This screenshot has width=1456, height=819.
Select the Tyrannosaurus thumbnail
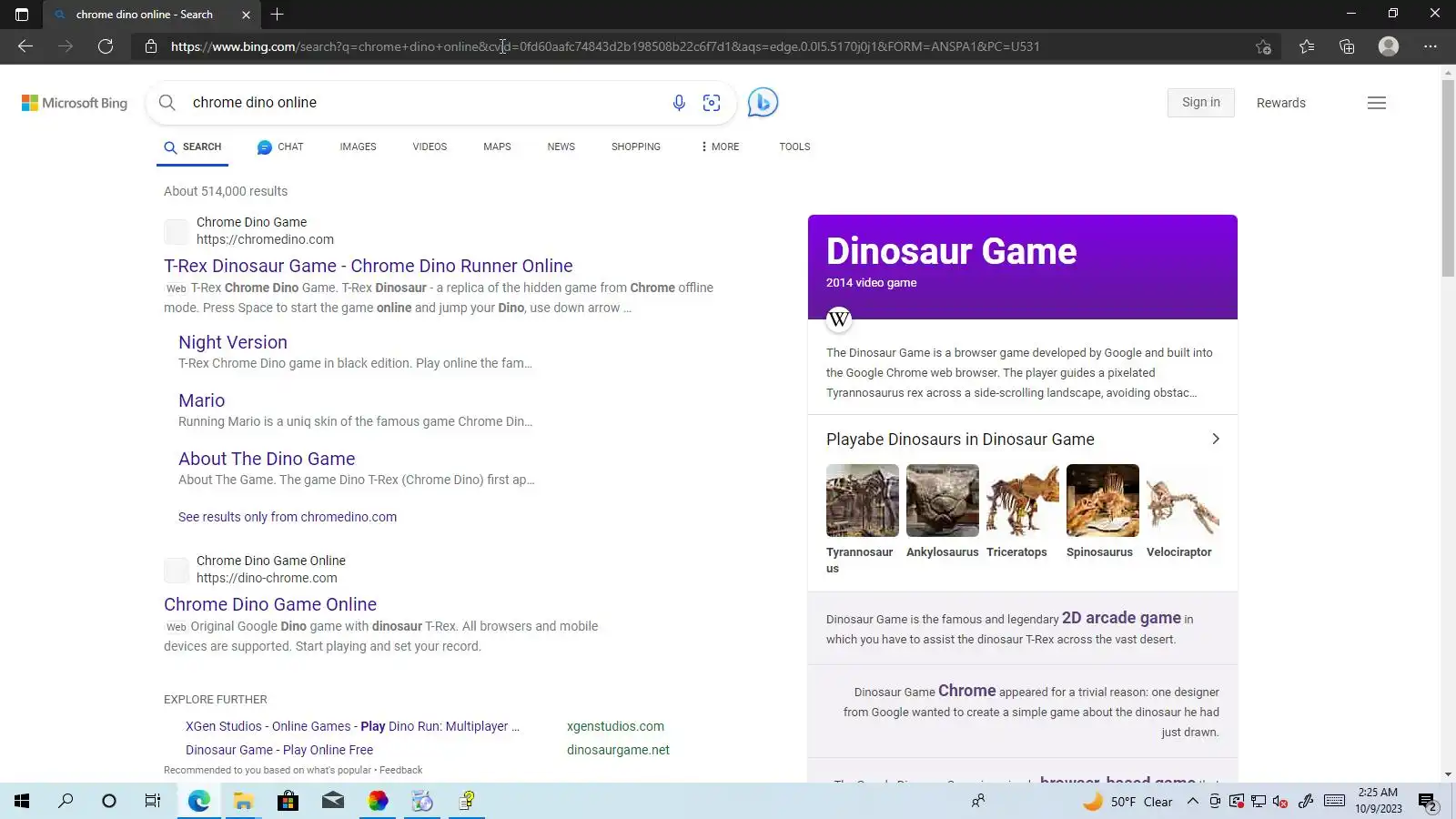[x=863, y=500]
